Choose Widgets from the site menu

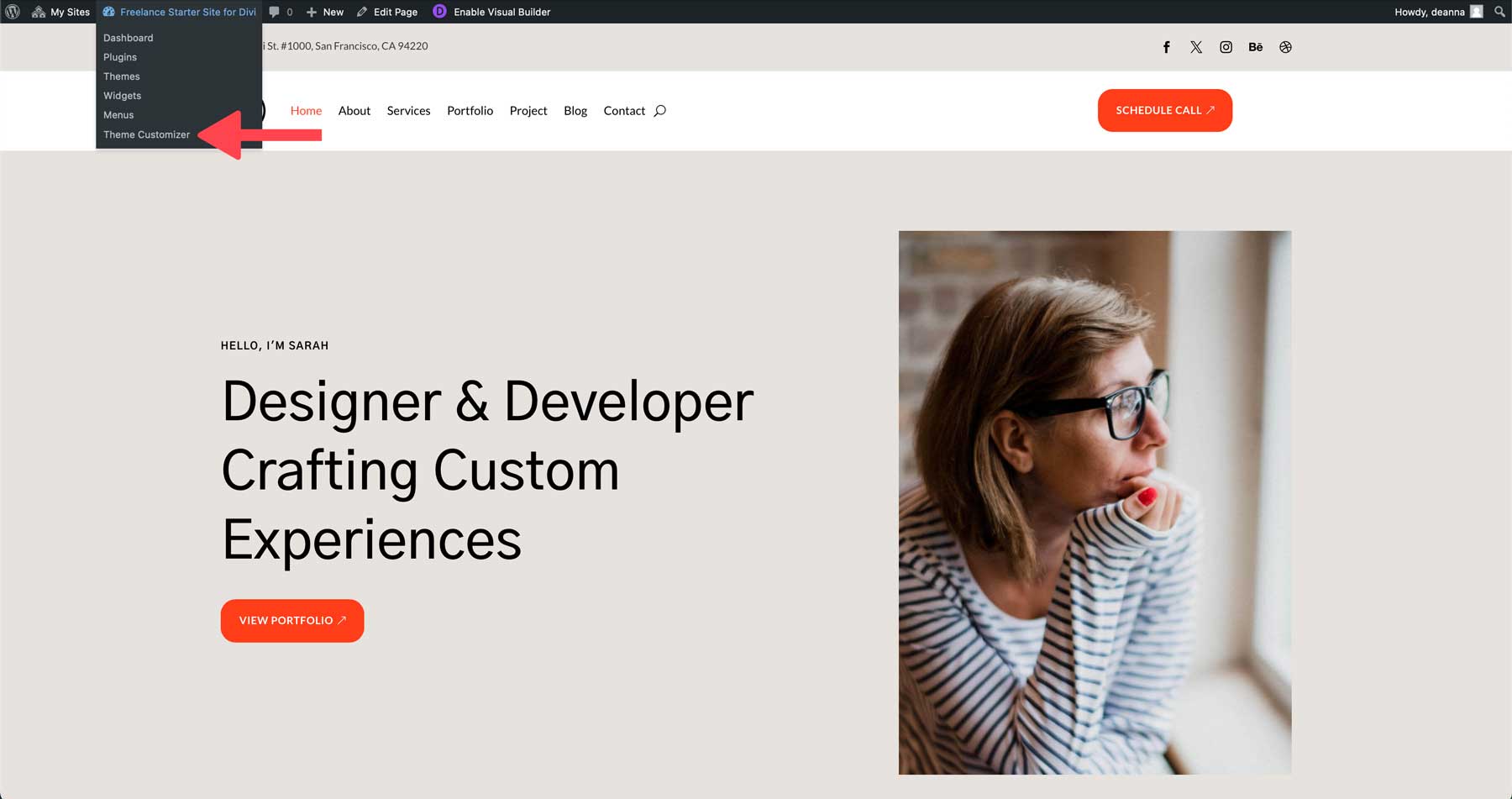click(x=122, y=95)
